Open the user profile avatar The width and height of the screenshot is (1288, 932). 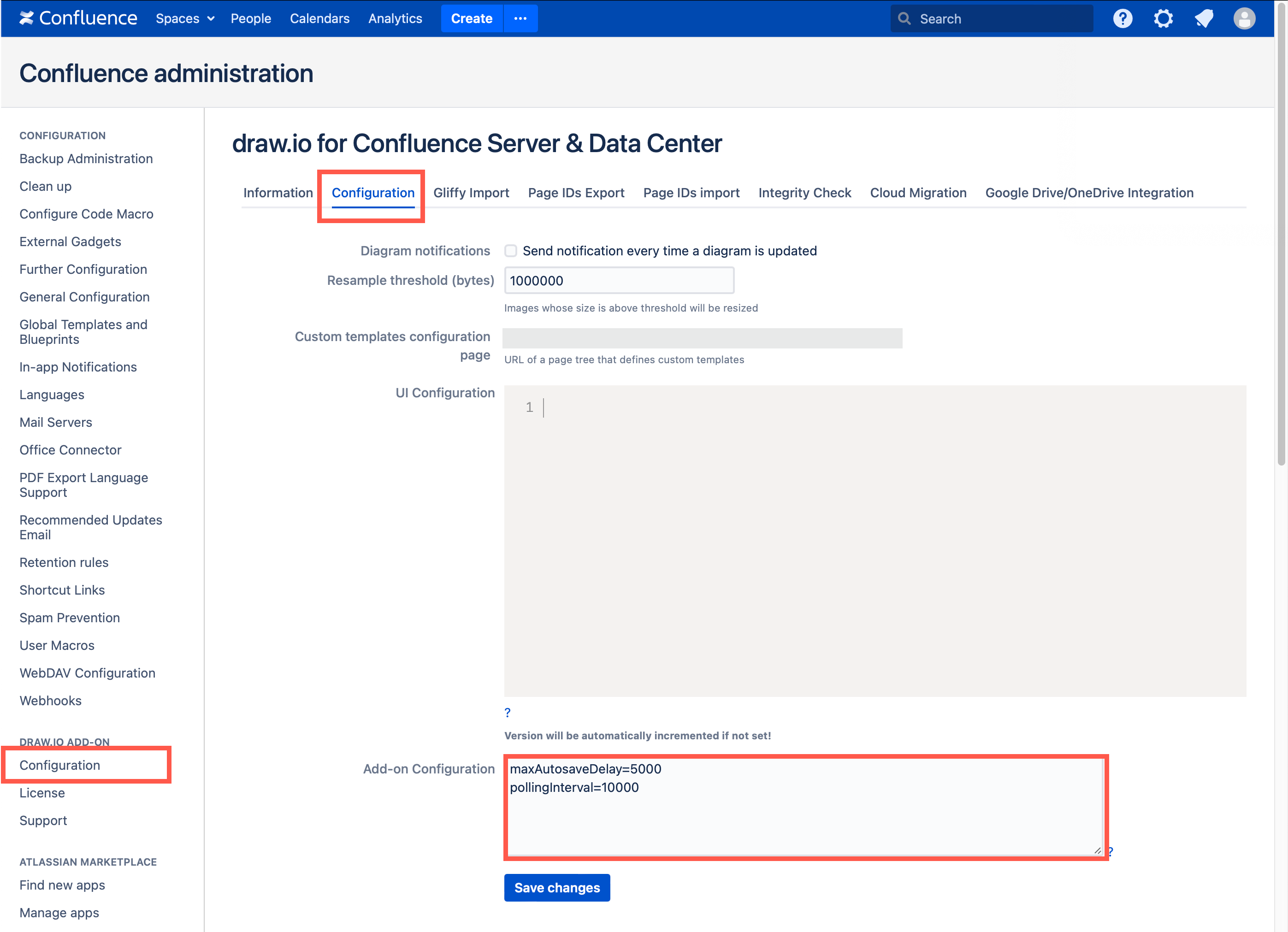click(1244, 18)
